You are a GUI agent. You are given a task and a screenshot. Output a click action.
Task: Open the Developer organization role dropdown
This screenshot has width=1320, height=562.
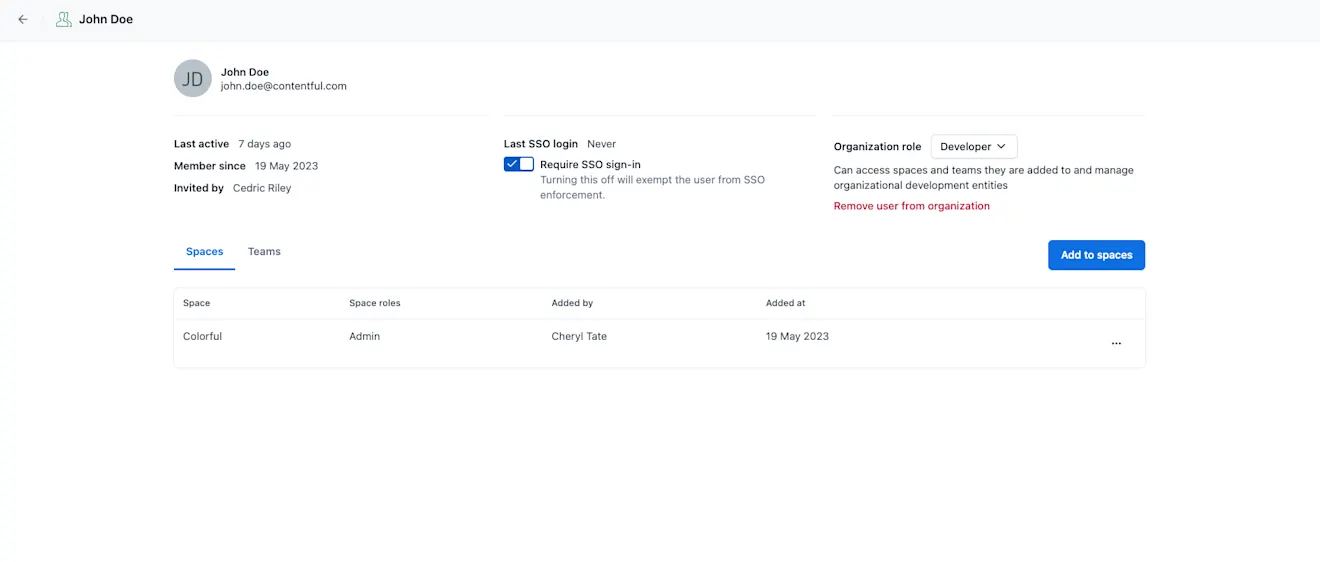(974, 146)
